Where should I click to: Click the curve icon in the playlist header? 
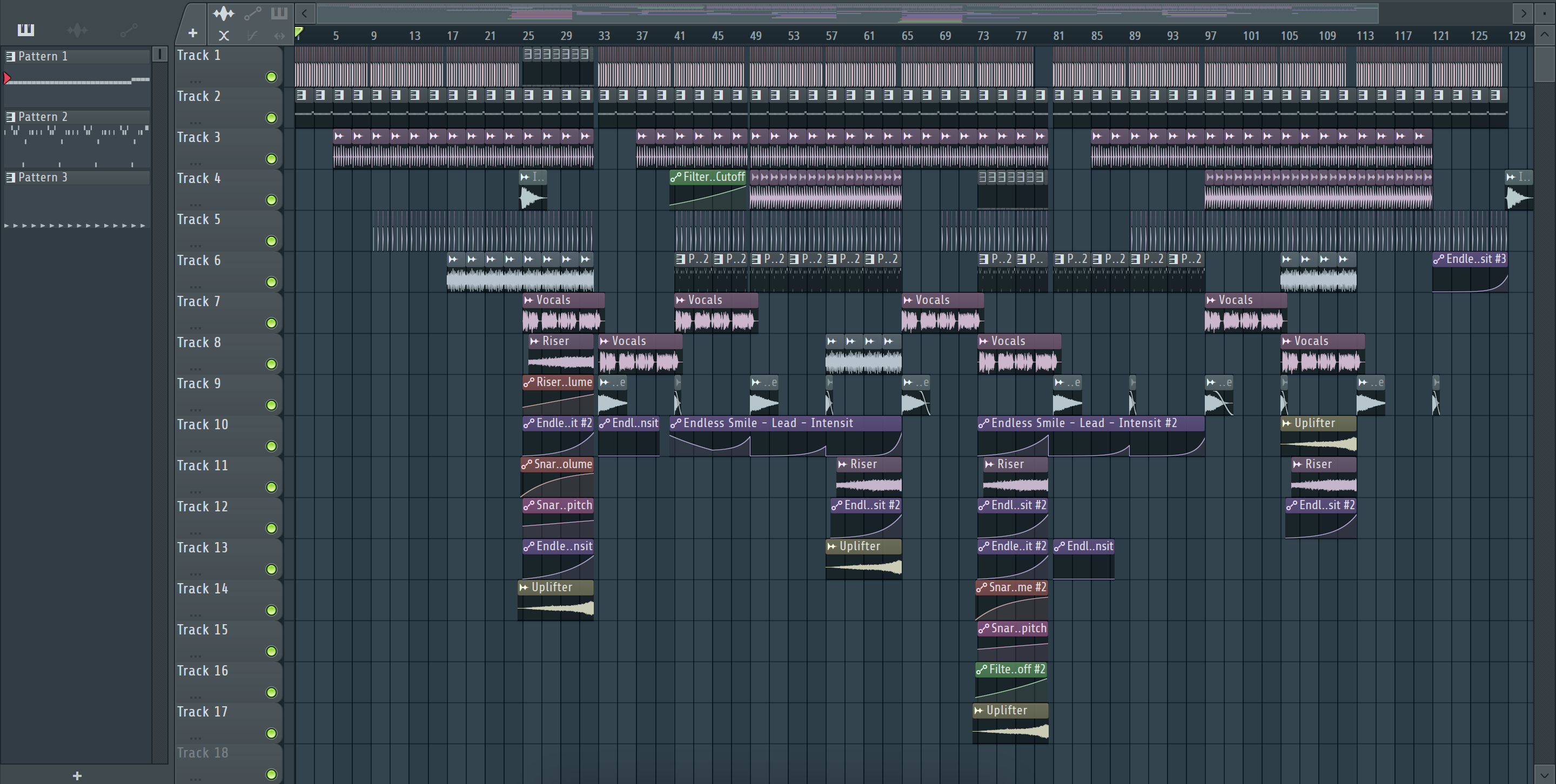coord(252,36)
